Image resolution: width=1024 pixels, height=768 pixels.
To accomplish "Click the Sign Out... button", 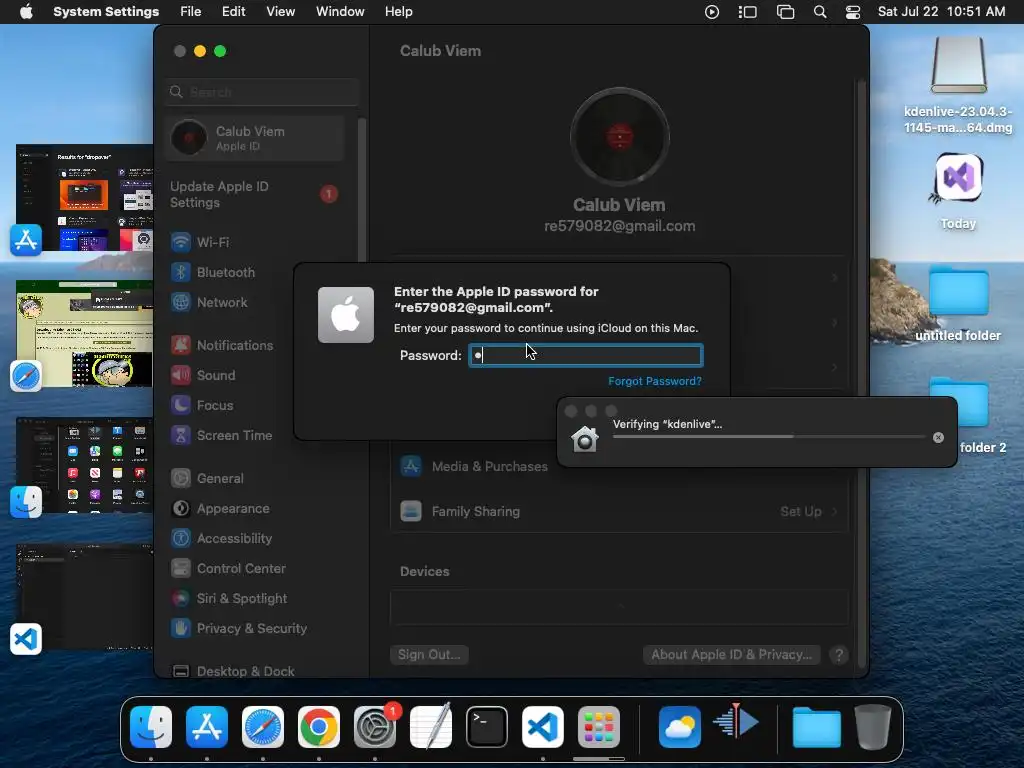I will click(x=429, y=654).
